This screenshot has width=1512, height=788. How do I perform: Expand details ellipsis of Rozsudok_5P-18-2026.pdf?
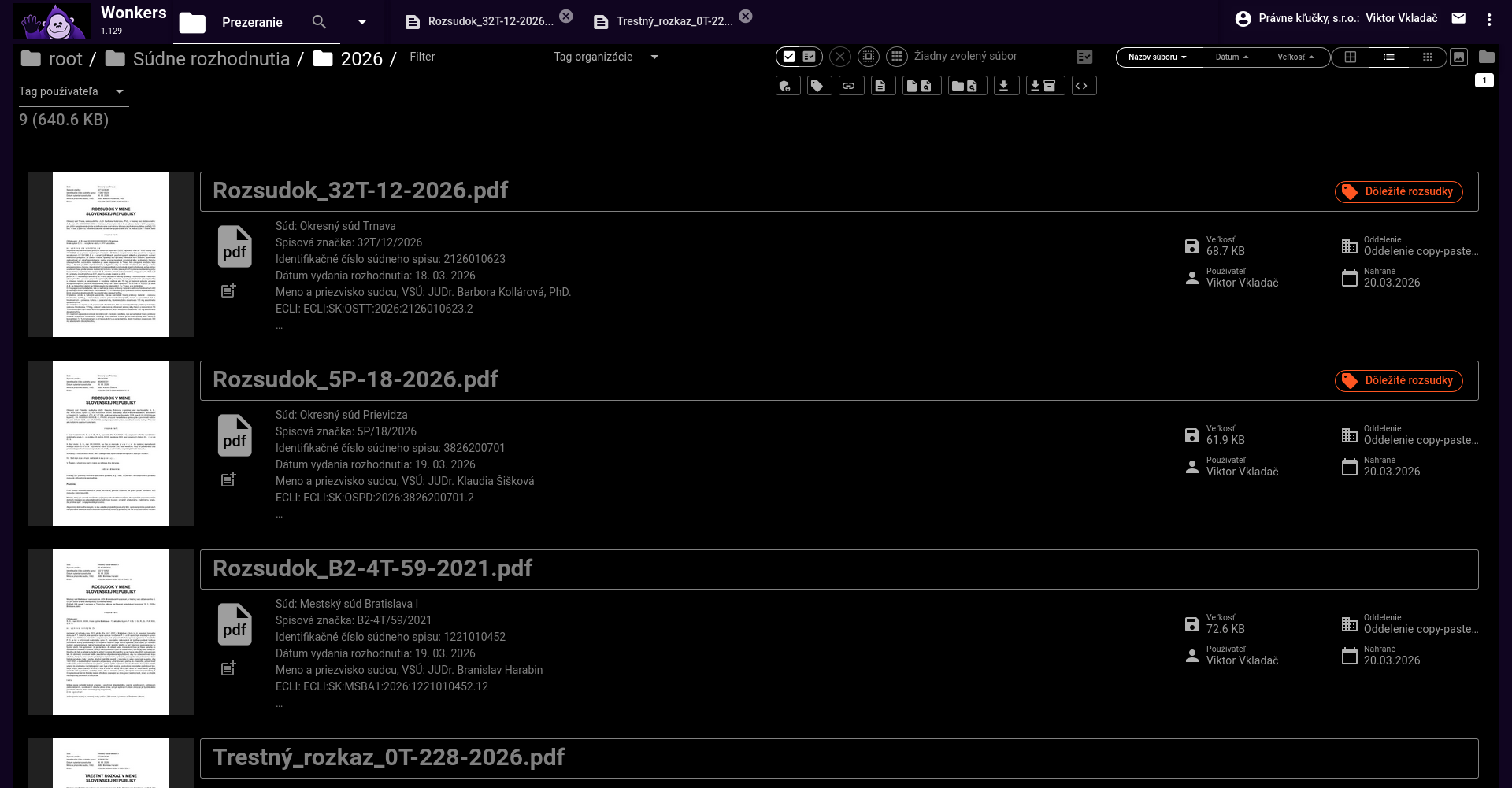tap(279, 516)
